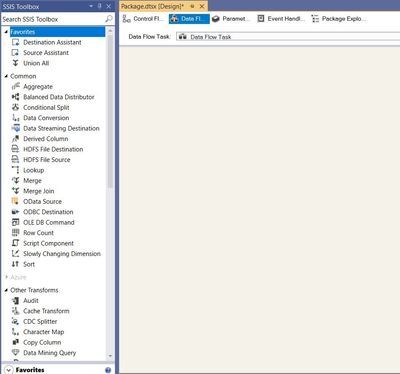Click the 'OLE DB Command' label
Viewport: 400px width, 374px height.
coord(49,222)
